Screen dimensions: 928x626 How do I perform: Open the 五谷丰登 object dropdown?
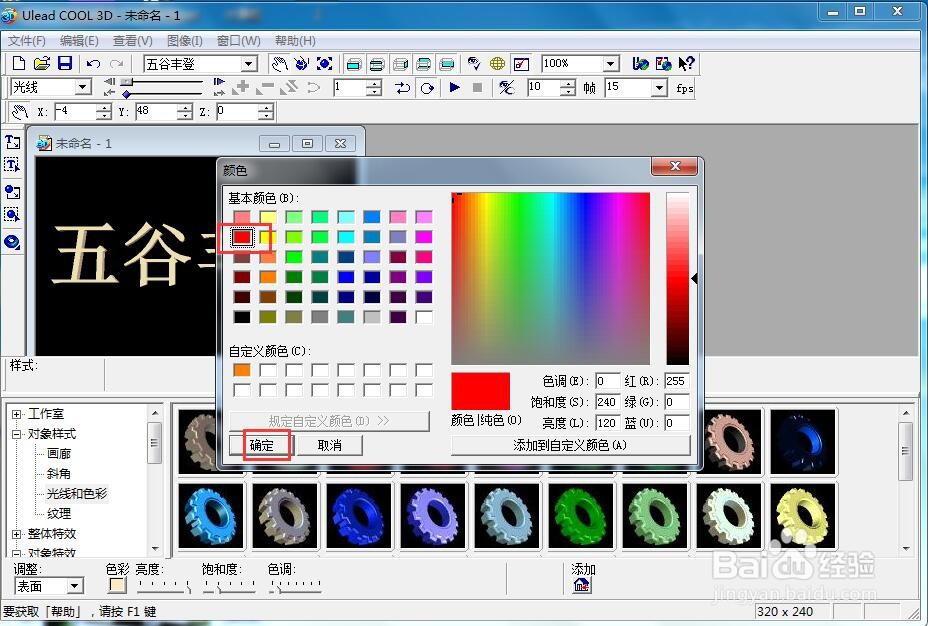pos(249,63)
